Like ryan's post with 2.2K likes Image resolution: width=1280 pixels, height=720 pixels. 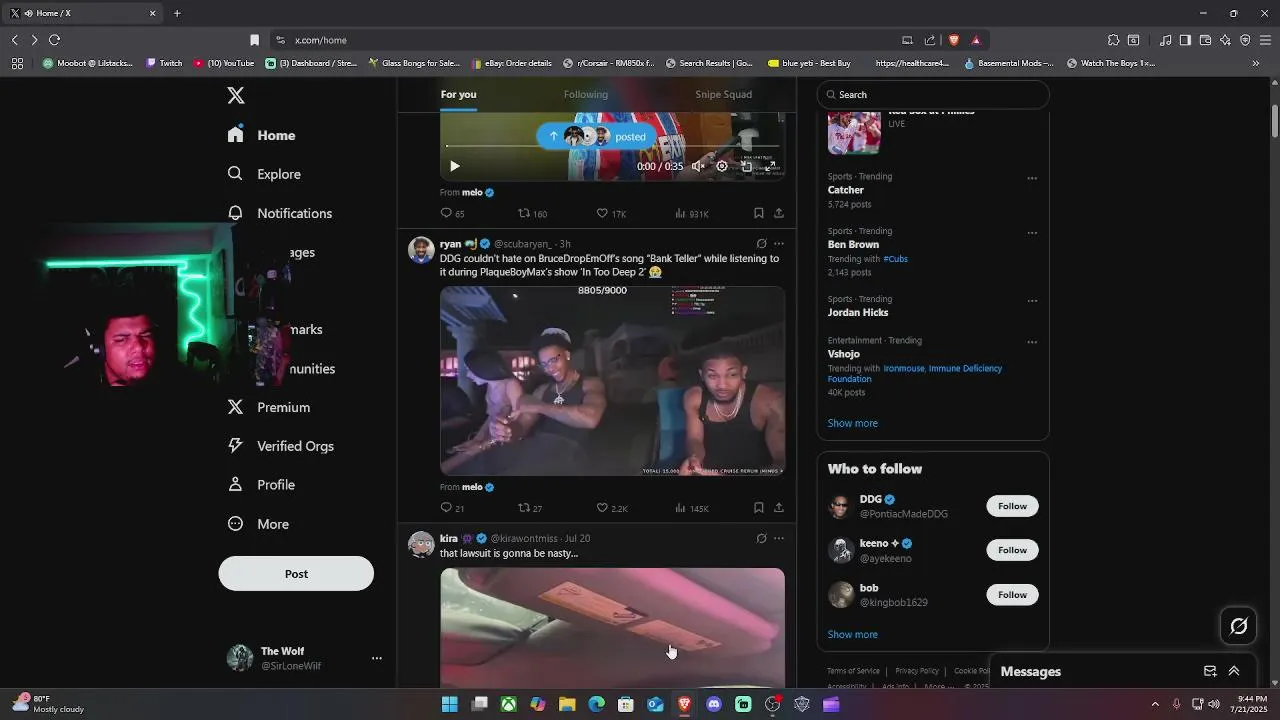coord(602,508)
